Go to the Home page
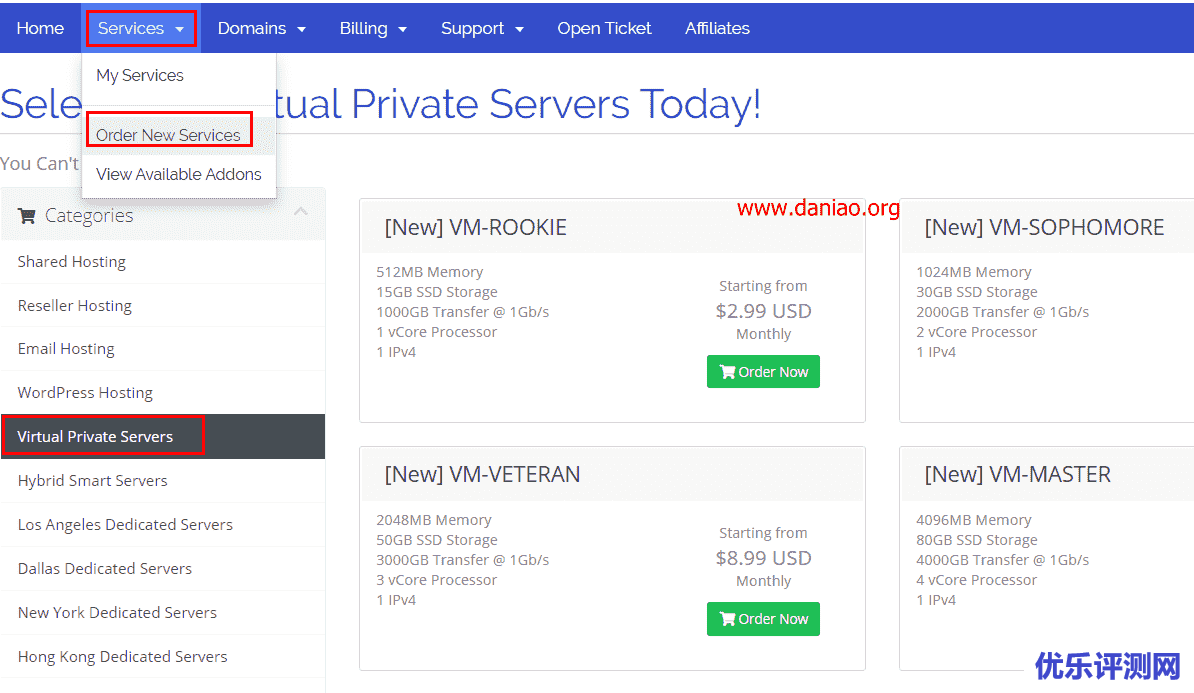 pyautogui.click(x=40, y=28)
